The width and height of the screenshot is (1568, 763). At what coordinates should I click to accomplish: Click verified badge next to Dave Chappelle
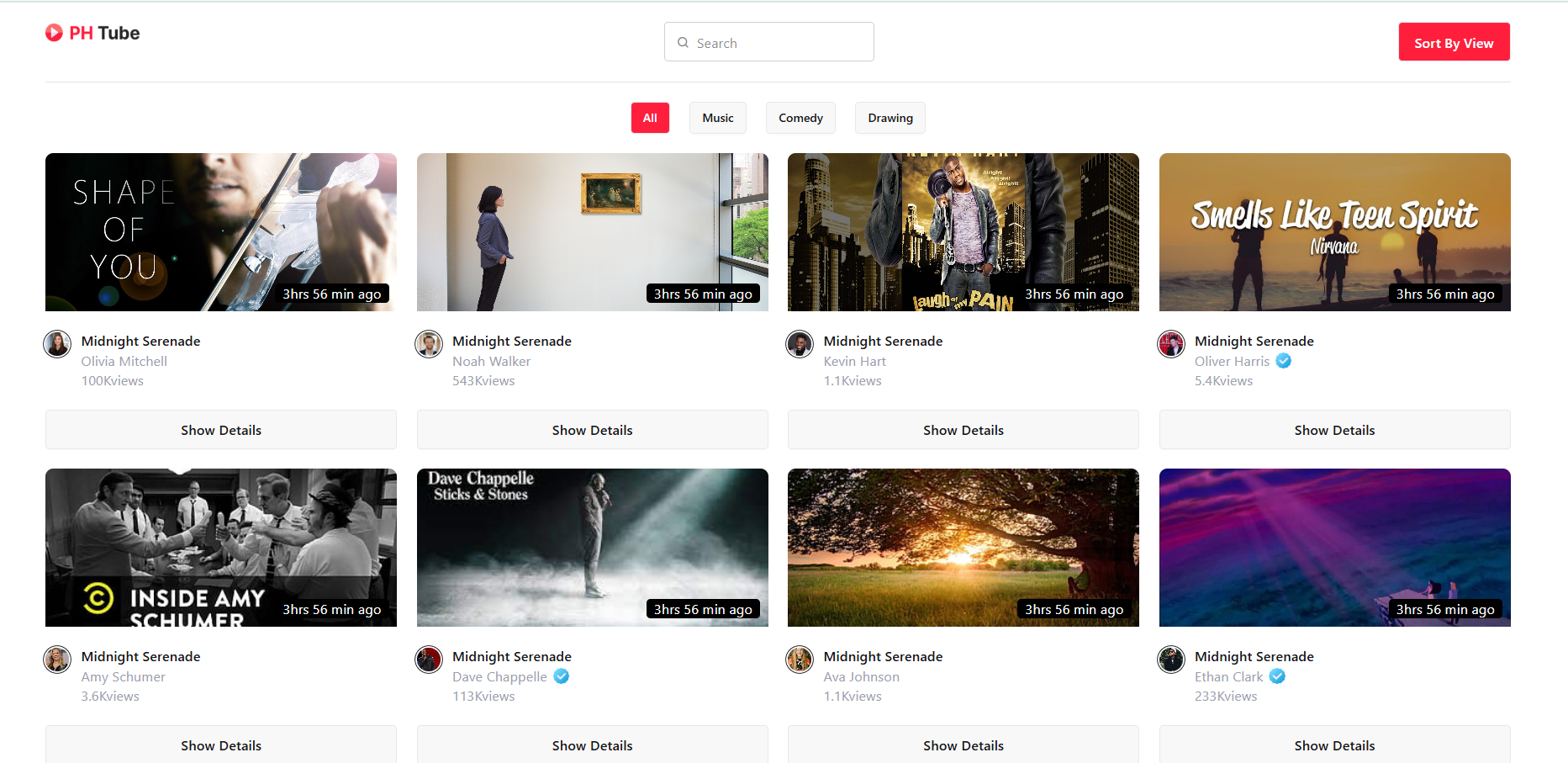coord(562,676)
